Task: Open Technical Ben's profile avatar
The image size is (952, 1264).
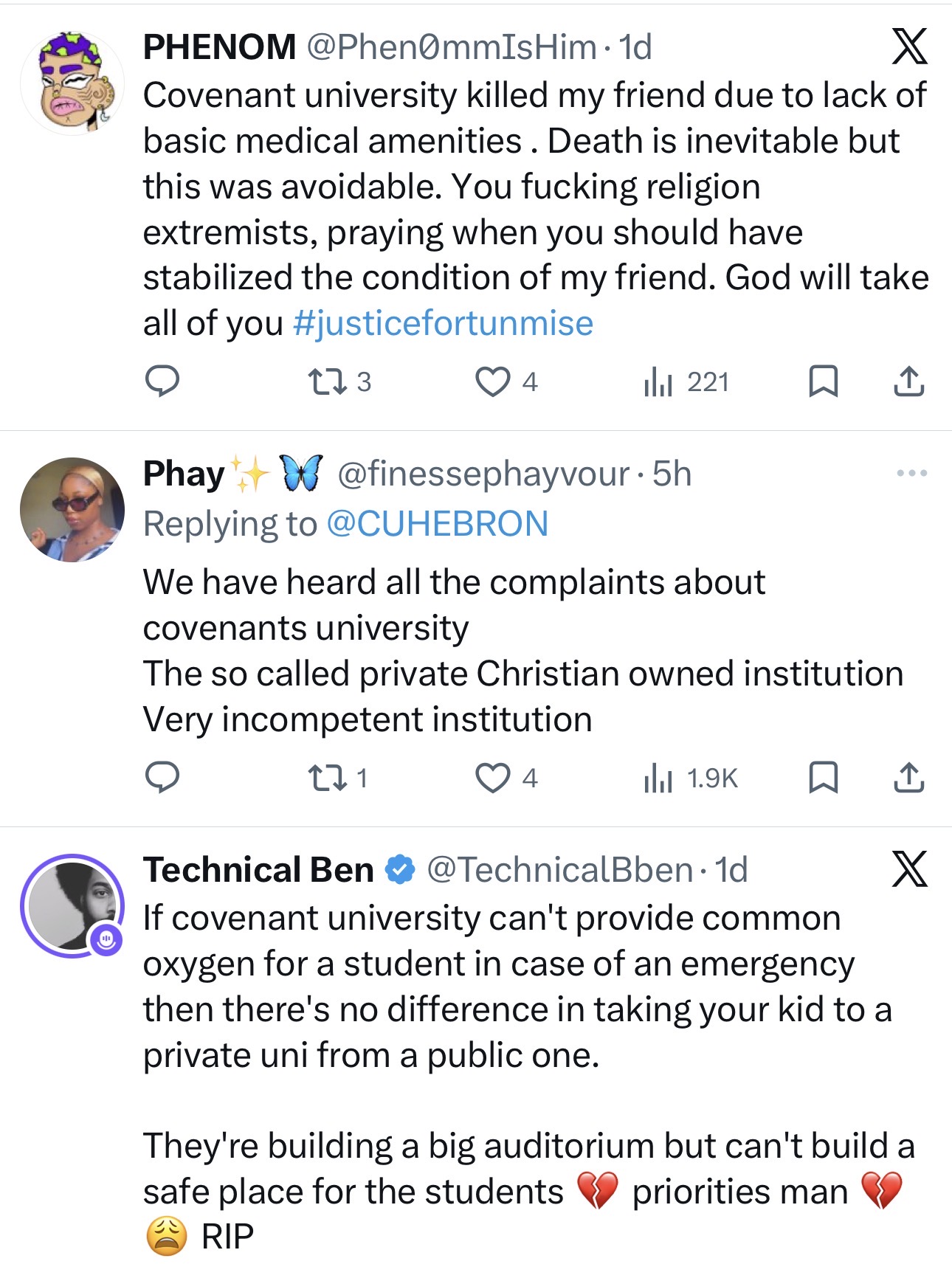Action: point(72,905)
